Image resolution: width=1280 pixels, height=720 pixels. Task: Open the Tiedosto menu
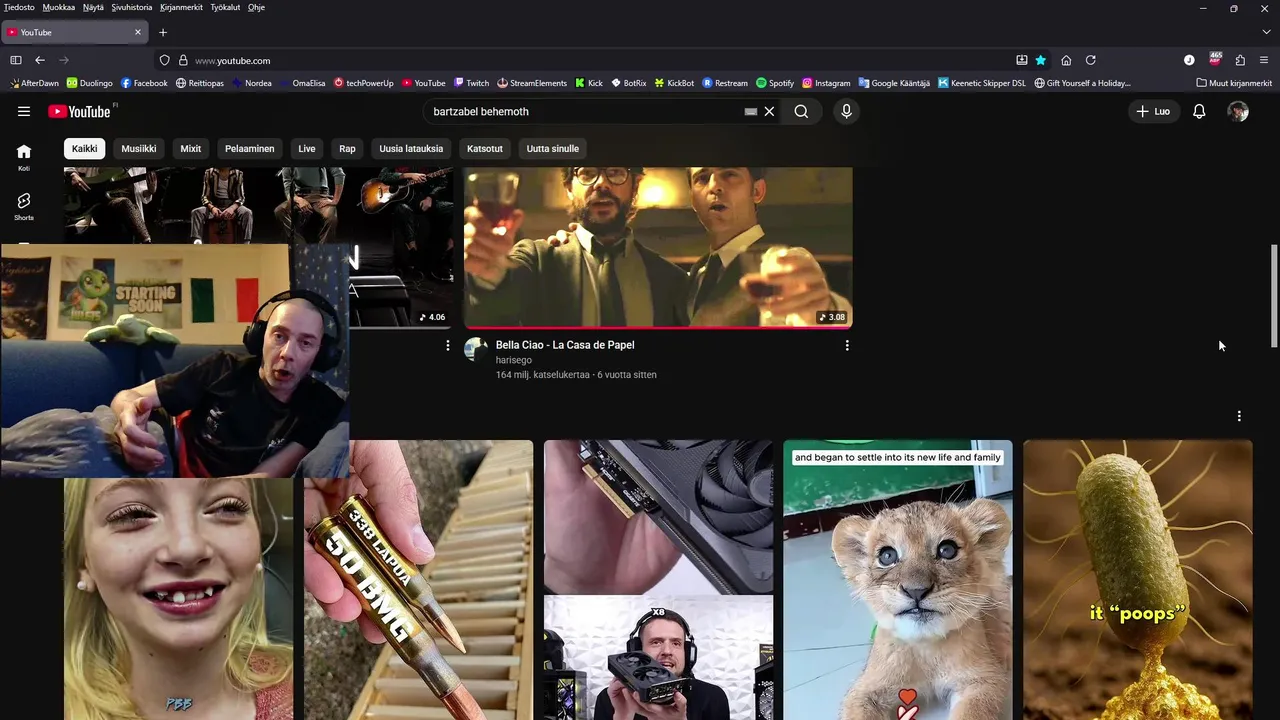(19, 7)
